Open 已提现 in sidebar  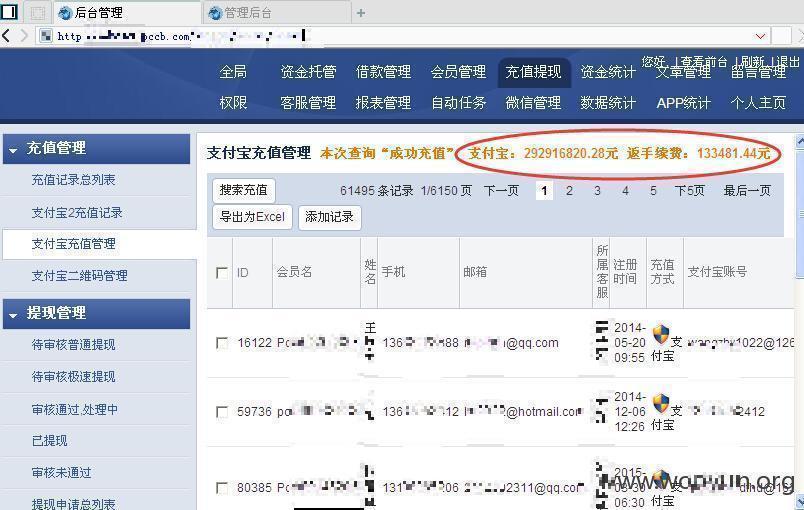(49, 441)
